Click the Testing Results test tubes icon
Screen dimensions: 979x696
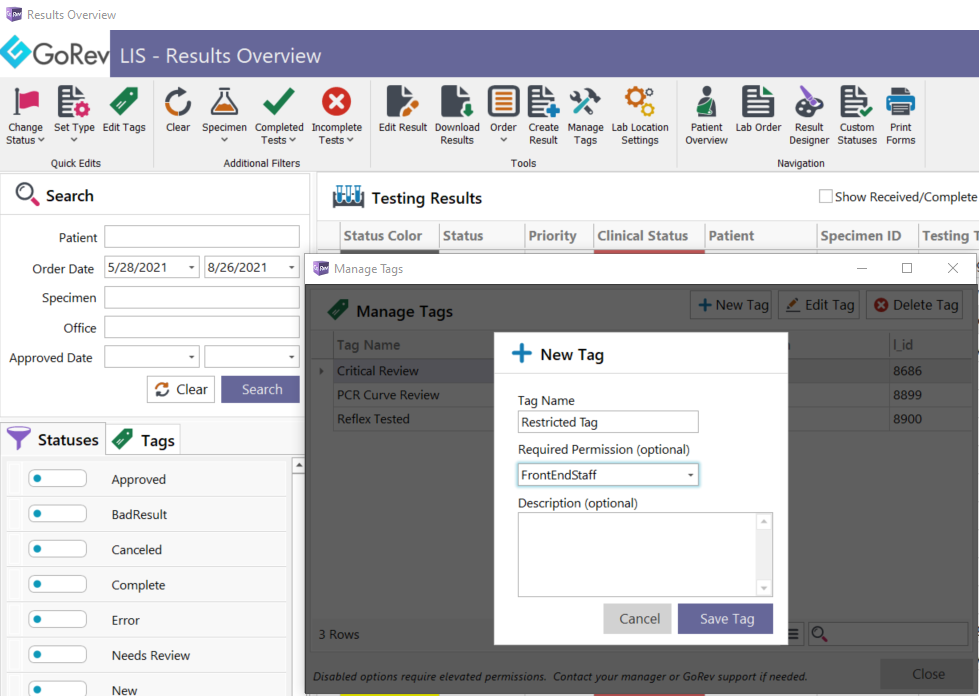pos(348,197)
